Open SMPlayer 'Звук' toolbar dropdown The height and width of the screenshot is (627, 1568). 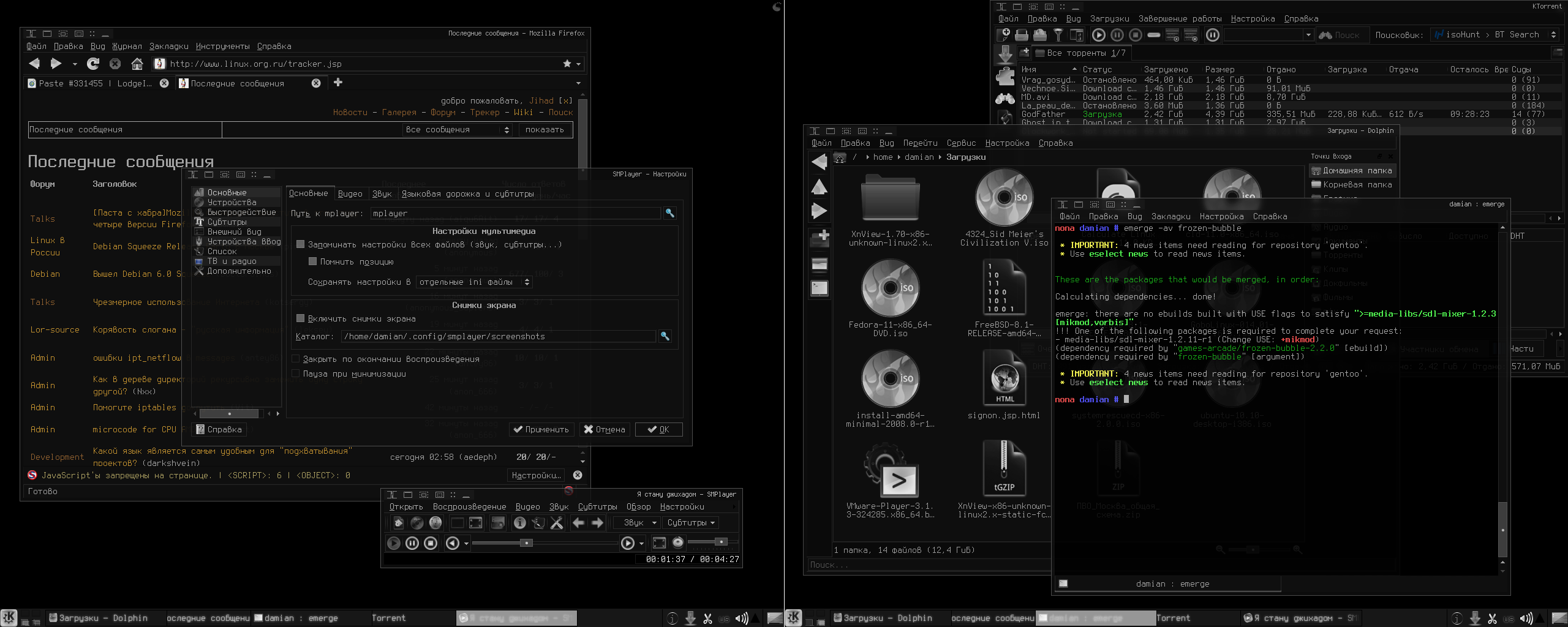click(638, 523)
